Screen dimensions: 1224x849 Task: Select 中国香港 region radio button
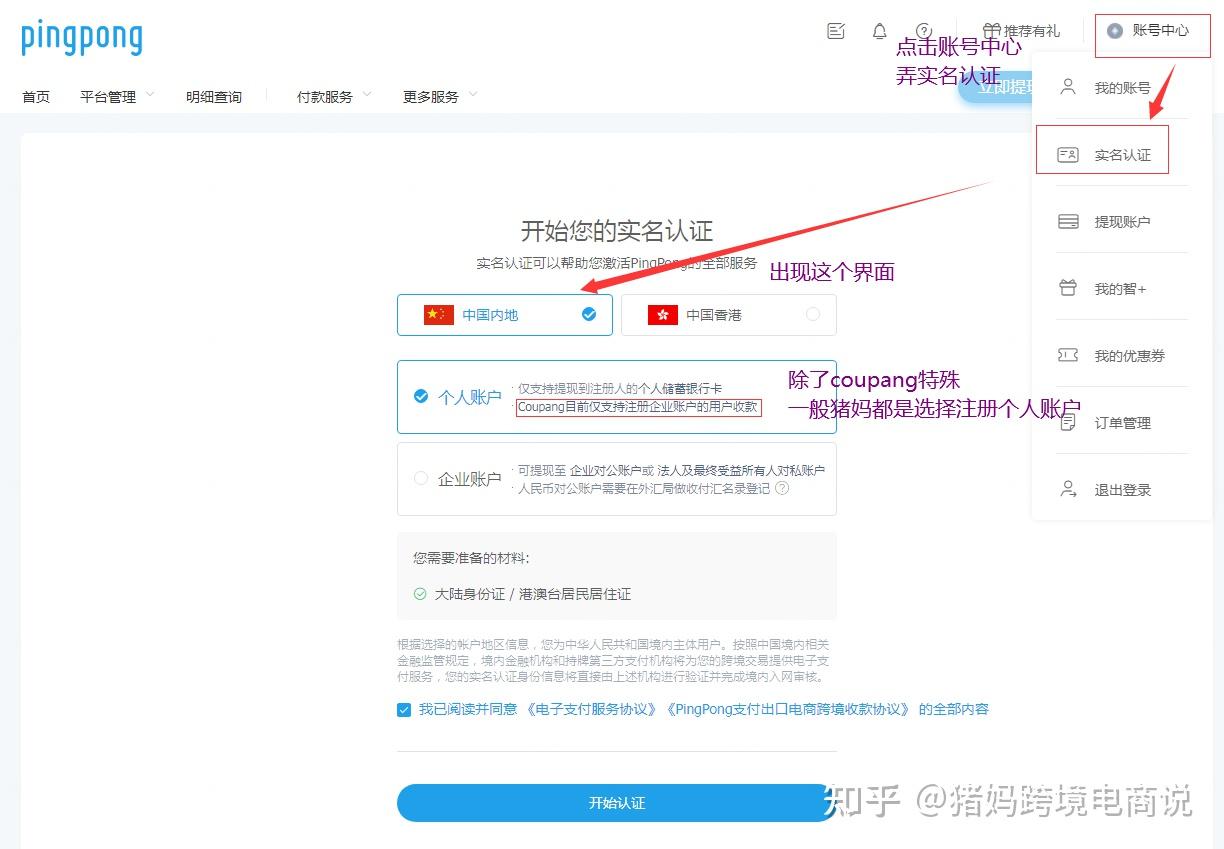813,314
